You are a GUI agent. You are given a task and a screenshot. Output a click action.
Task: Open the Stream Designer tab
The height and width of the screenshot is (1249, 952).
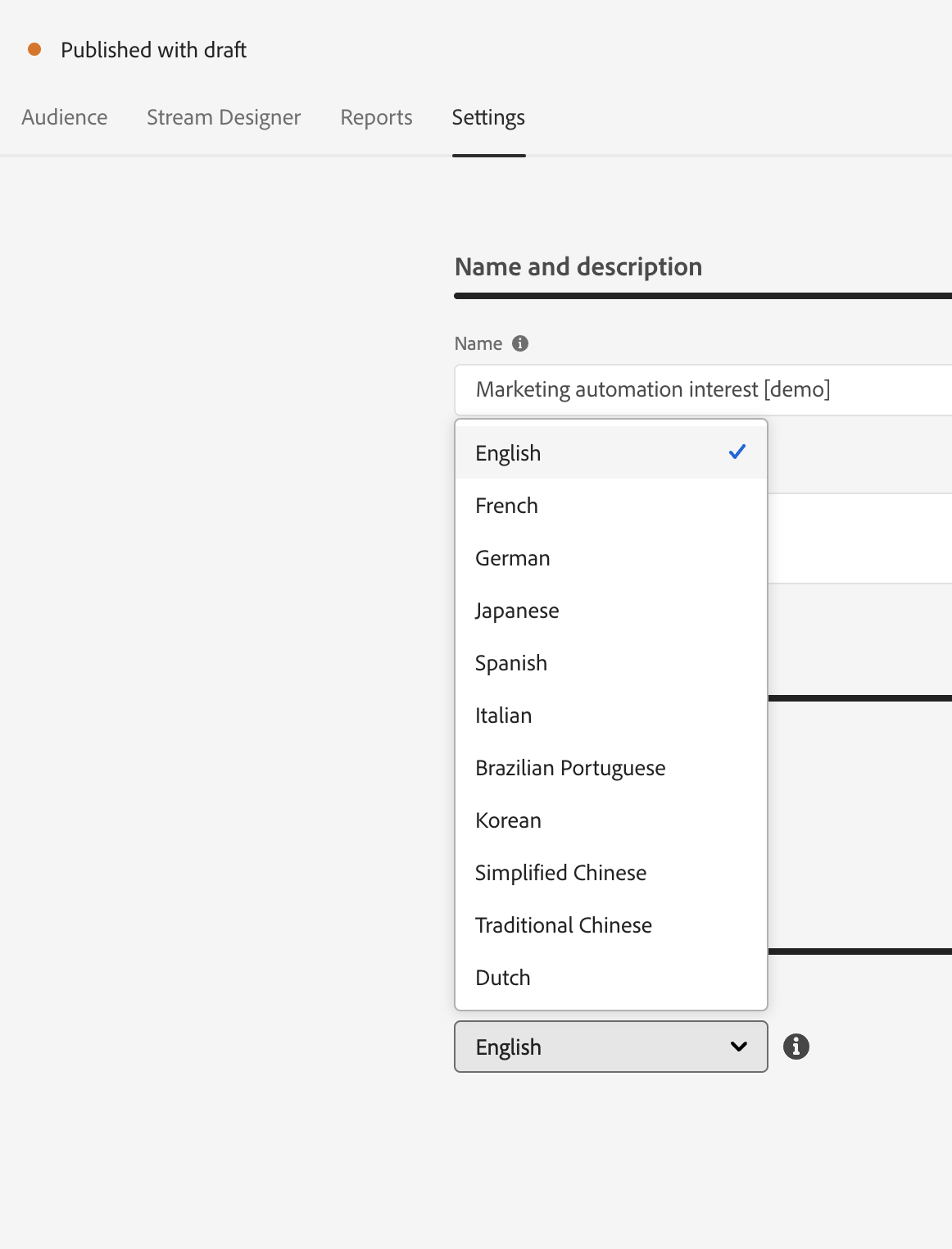[x=224, y=117]
